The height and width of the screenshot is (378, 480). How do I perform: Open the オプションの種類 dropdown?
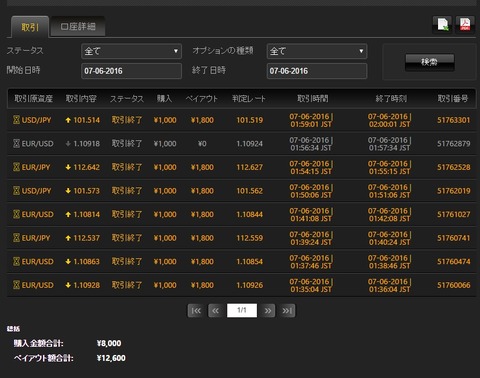point(317,51)
